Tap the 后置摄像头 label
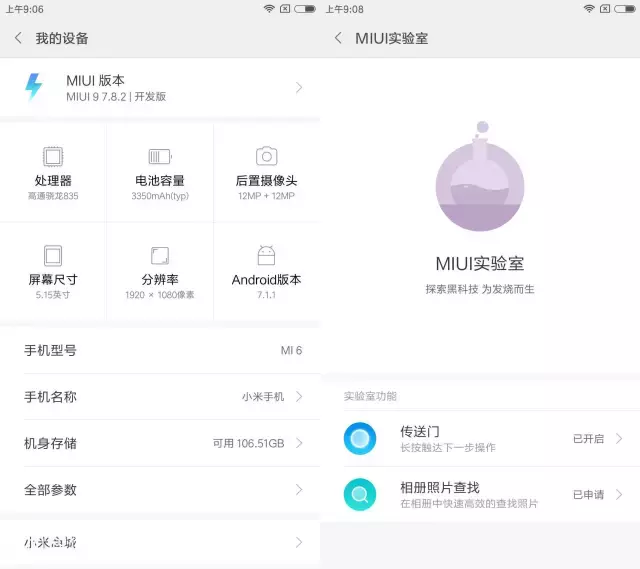Screen dimensions: 640x569 267,180
